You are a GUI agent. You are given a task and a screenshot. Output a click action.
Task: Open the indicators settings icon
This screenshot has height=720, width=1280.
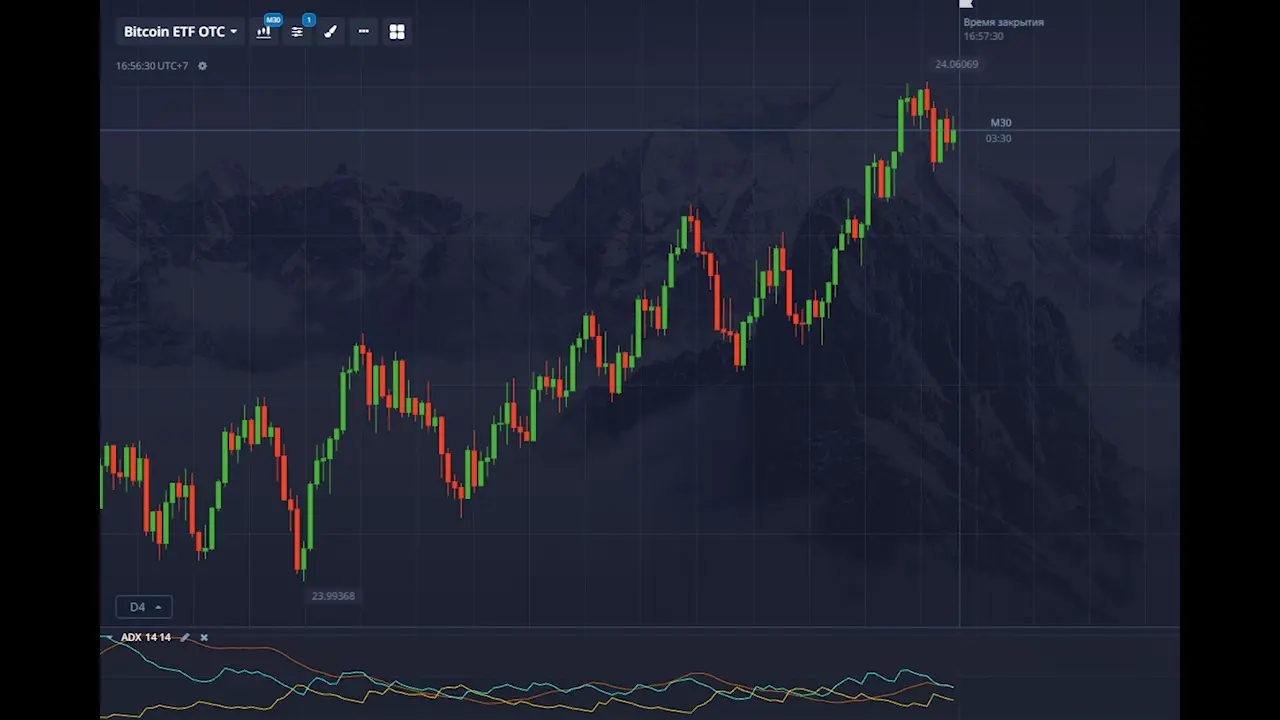(297, 32)
